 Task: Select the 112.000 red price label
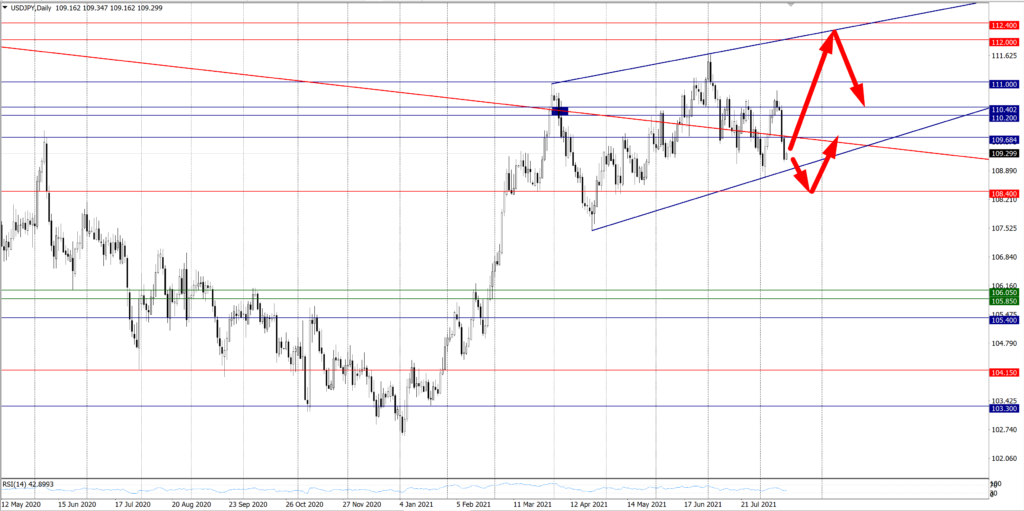click(x=1003, y=42)
